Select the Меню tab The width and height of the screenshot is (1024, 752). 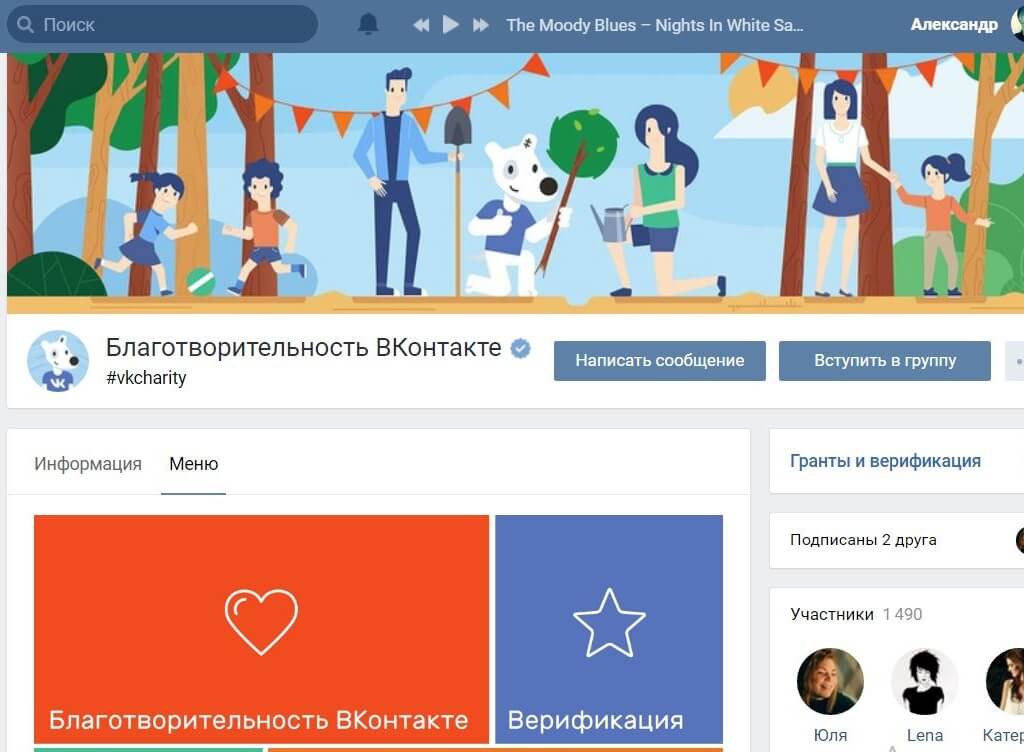[x=193, y=463]
